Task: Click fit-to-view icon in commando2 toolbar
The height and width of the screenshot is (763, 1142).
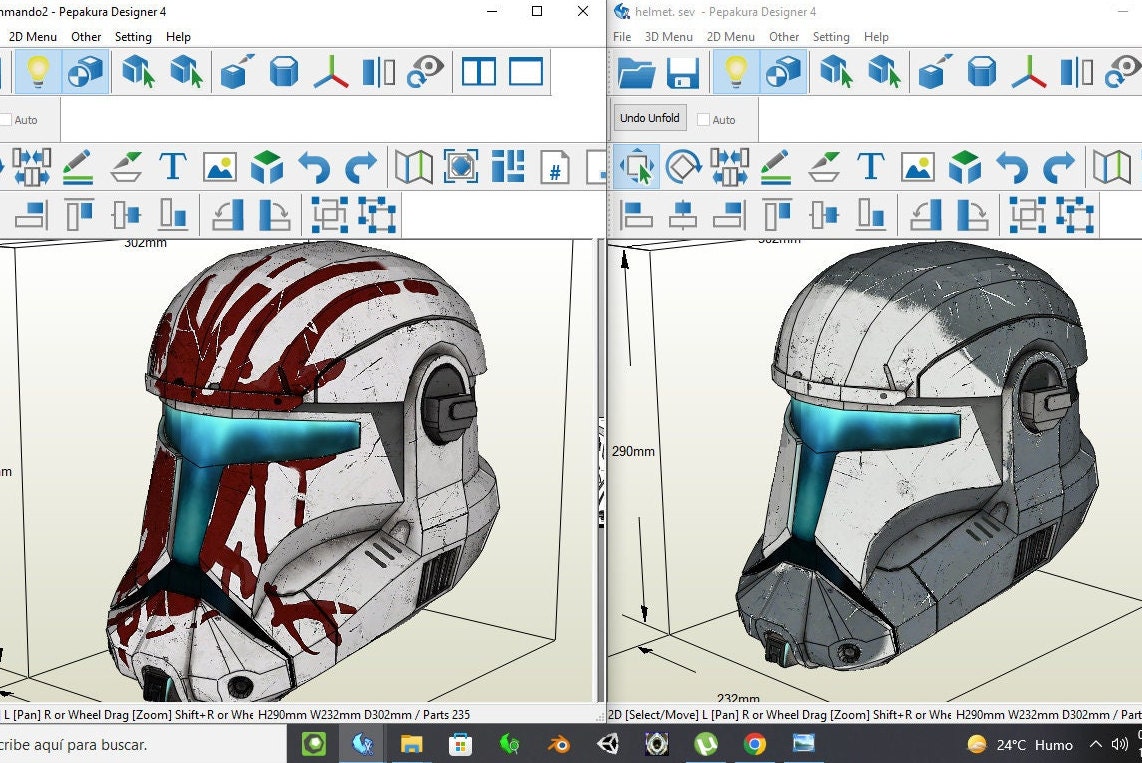Action: tap(461, 167)
